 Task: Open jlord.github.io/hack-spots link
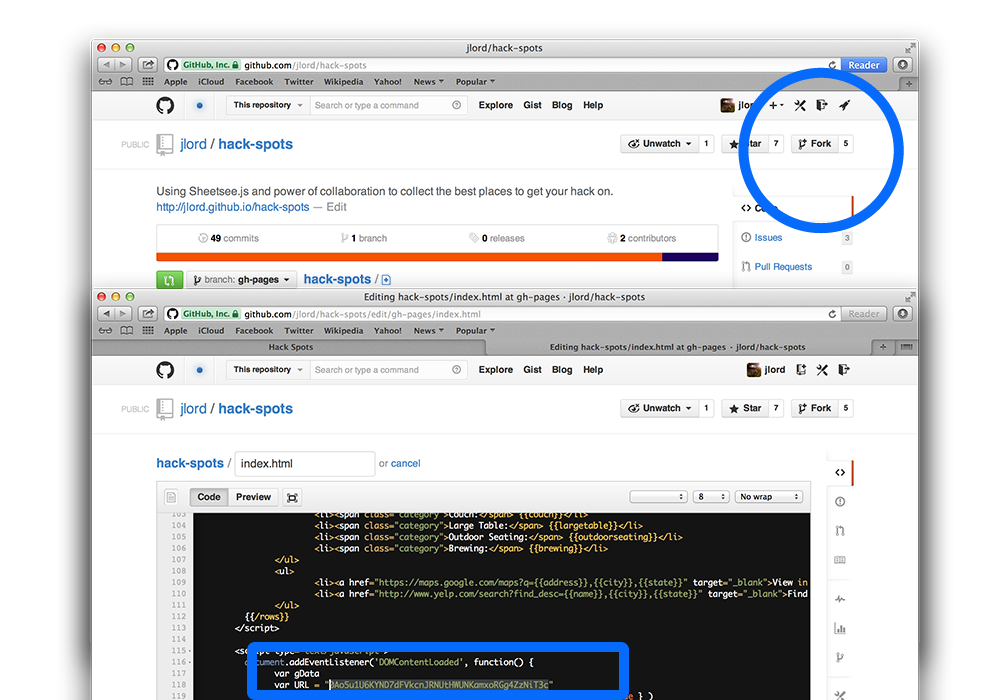(x=233, y=207)
